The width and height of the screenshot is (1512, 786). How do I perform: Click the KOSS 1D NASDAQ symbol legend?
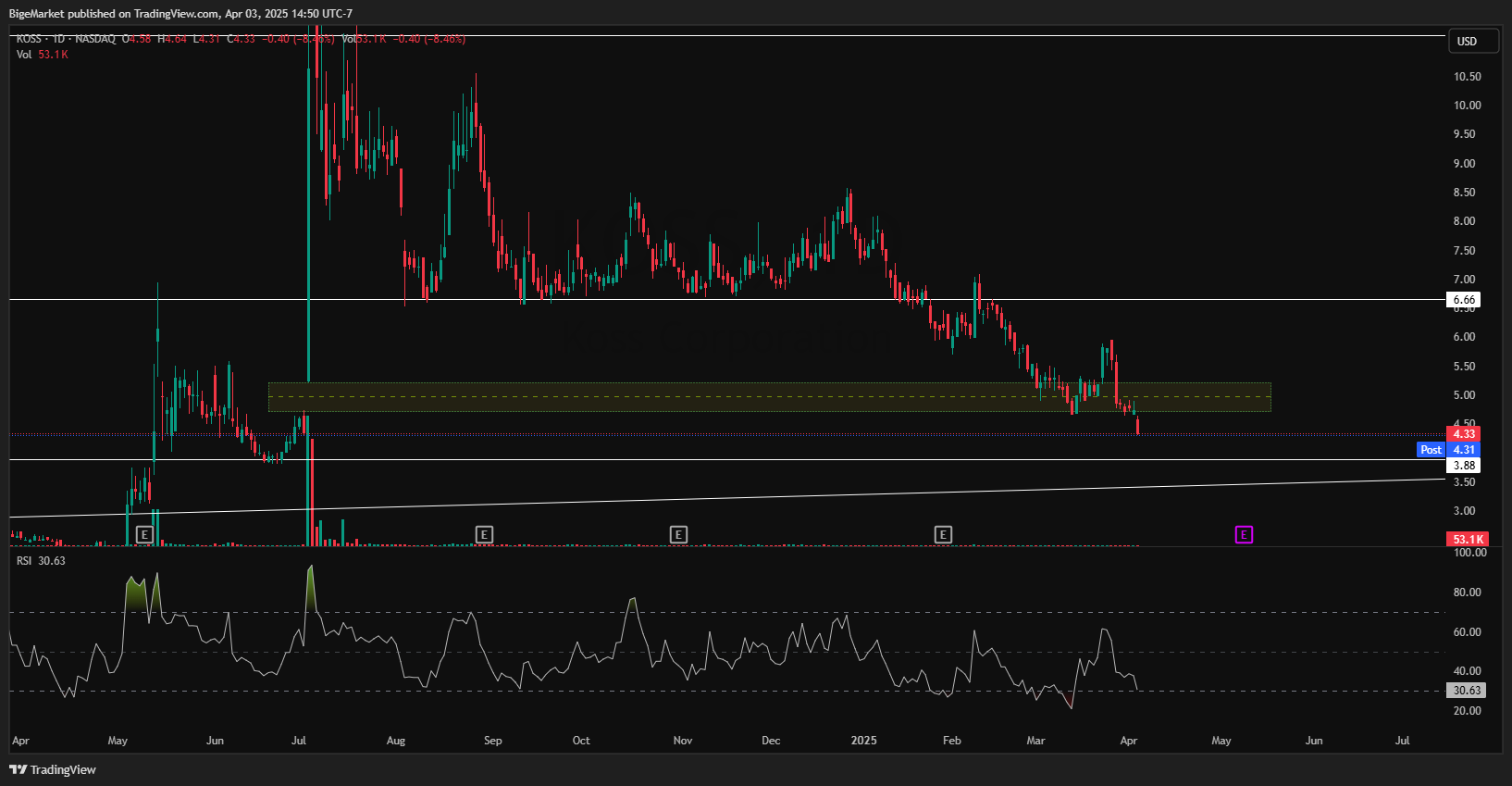[66, 39]
